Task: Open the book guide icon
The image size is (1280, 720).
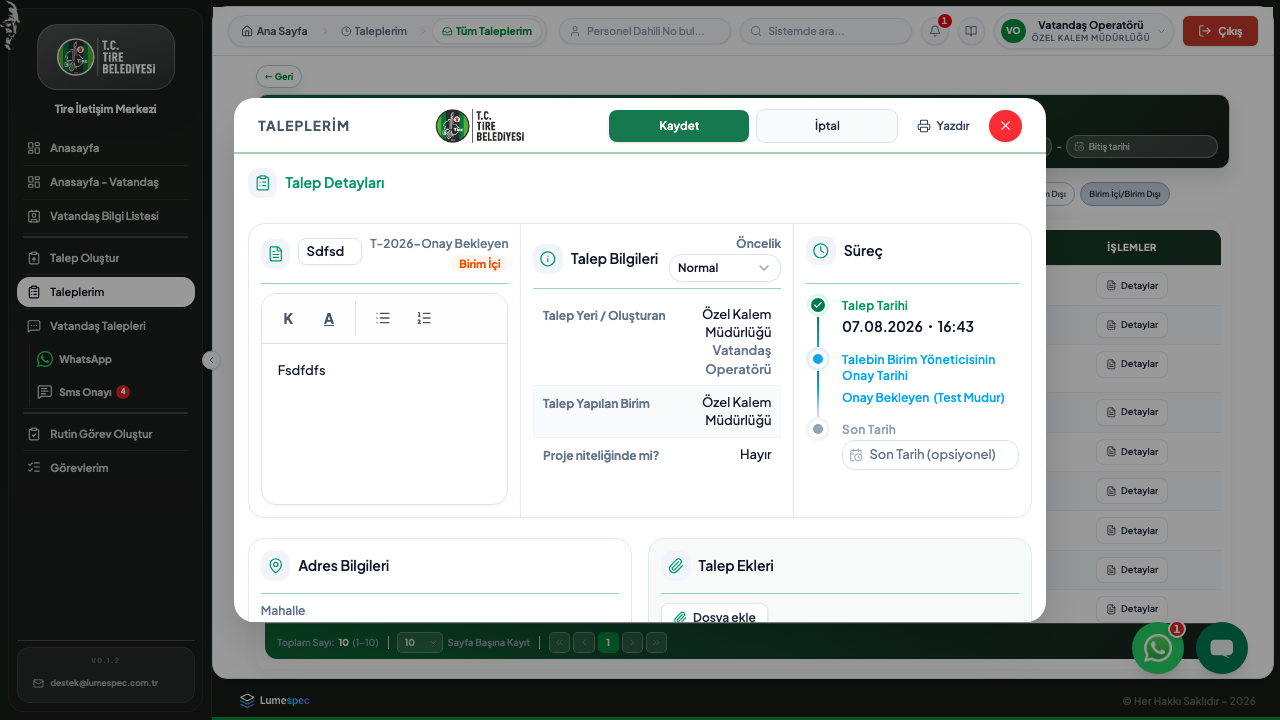Action: tap(970, 31)
